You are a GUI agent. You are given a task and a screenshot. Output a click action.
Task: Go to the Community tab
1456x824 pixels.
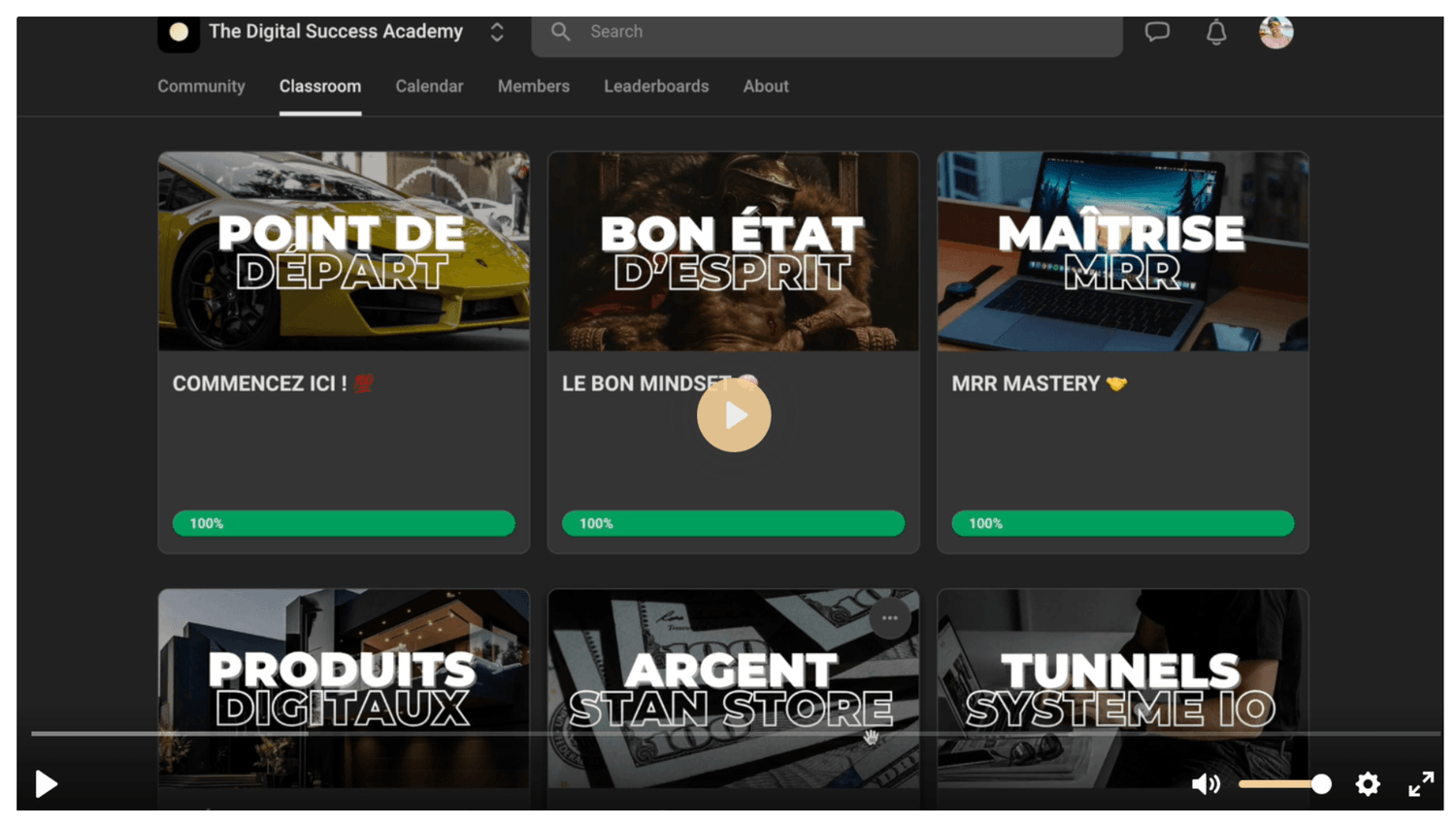[201, 86]
